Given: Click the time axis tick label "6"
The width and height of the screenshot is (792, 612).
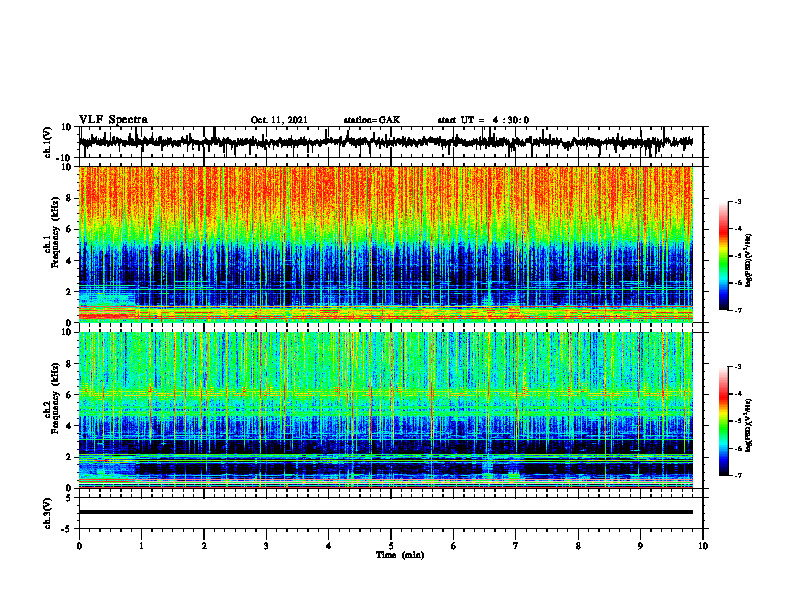Looking at the screenshot, I should (x=454, y=546).
